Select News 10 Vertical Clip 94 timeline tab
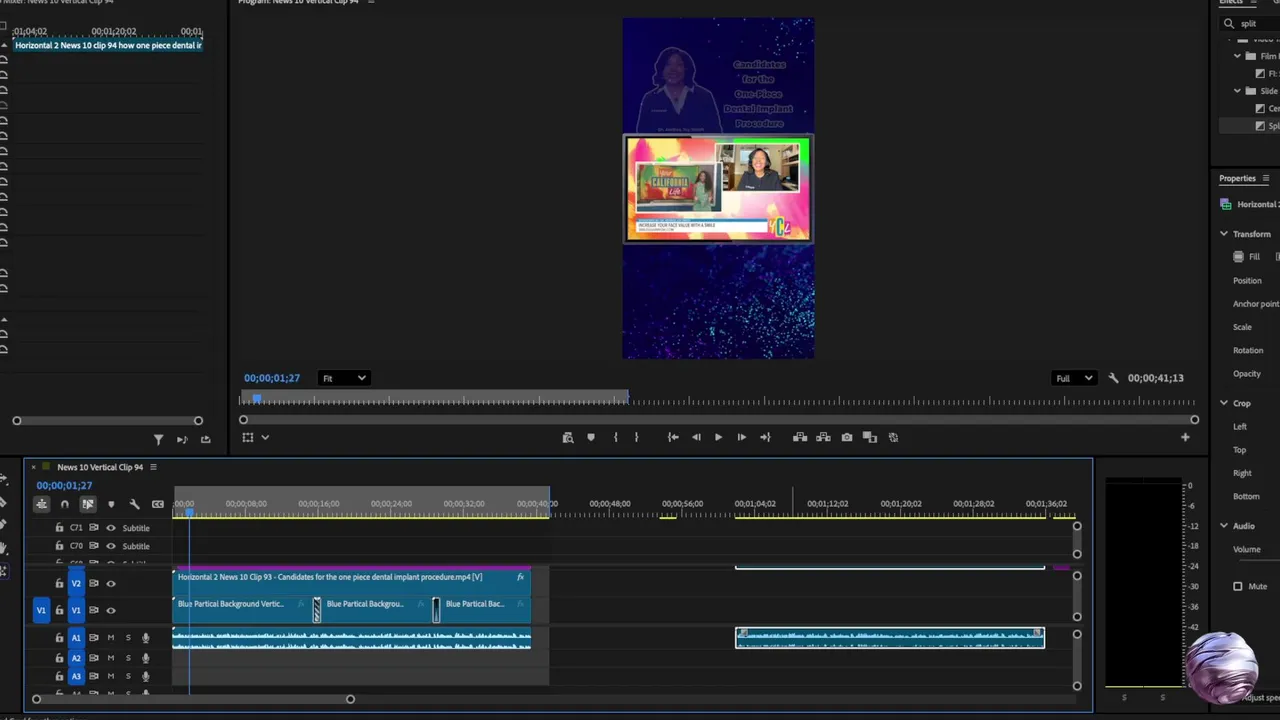Viewport: 1280px width, 720px height. [100, 467]
